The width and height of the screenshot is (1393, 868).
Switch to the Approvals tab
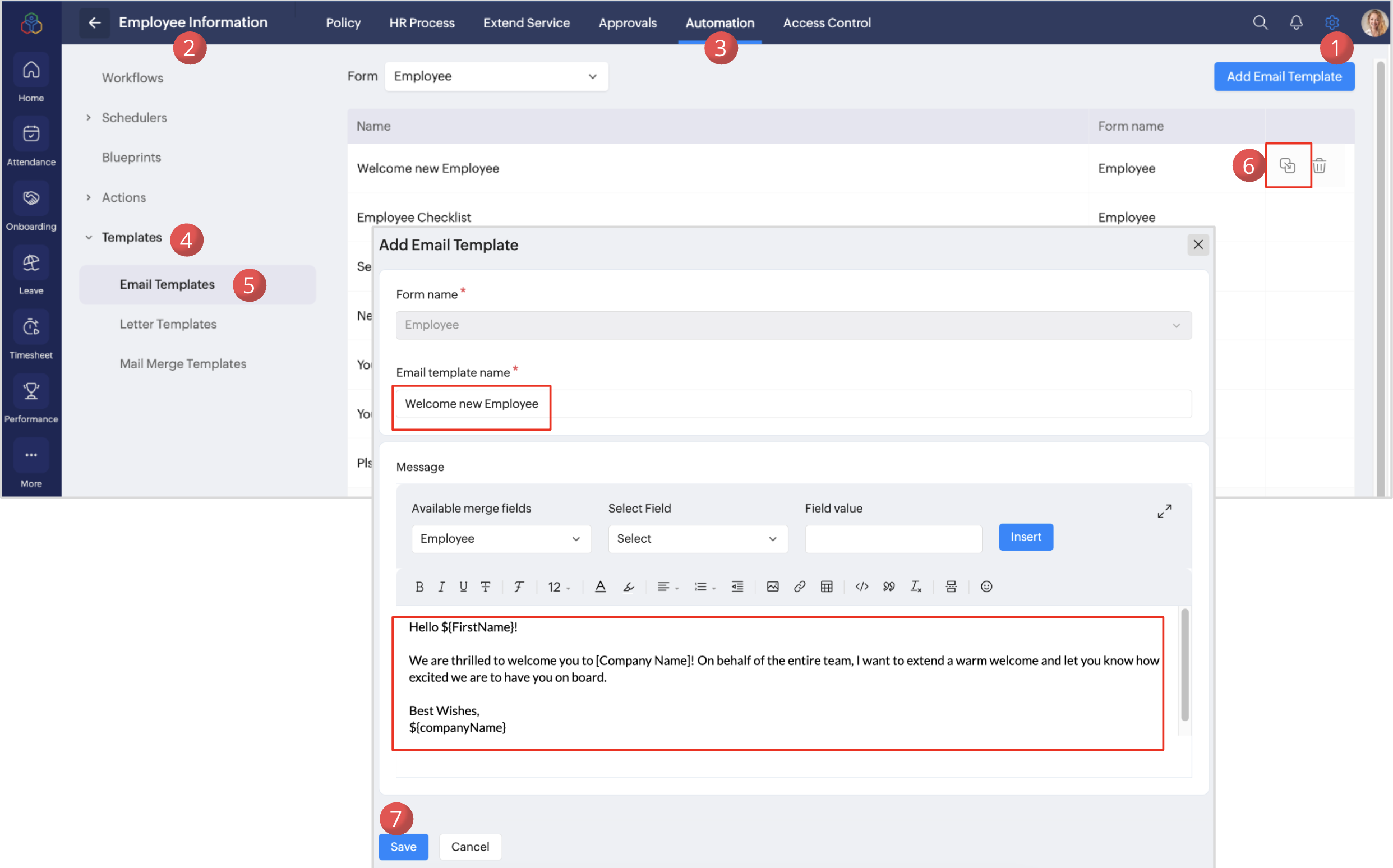[x=628, y=23]
